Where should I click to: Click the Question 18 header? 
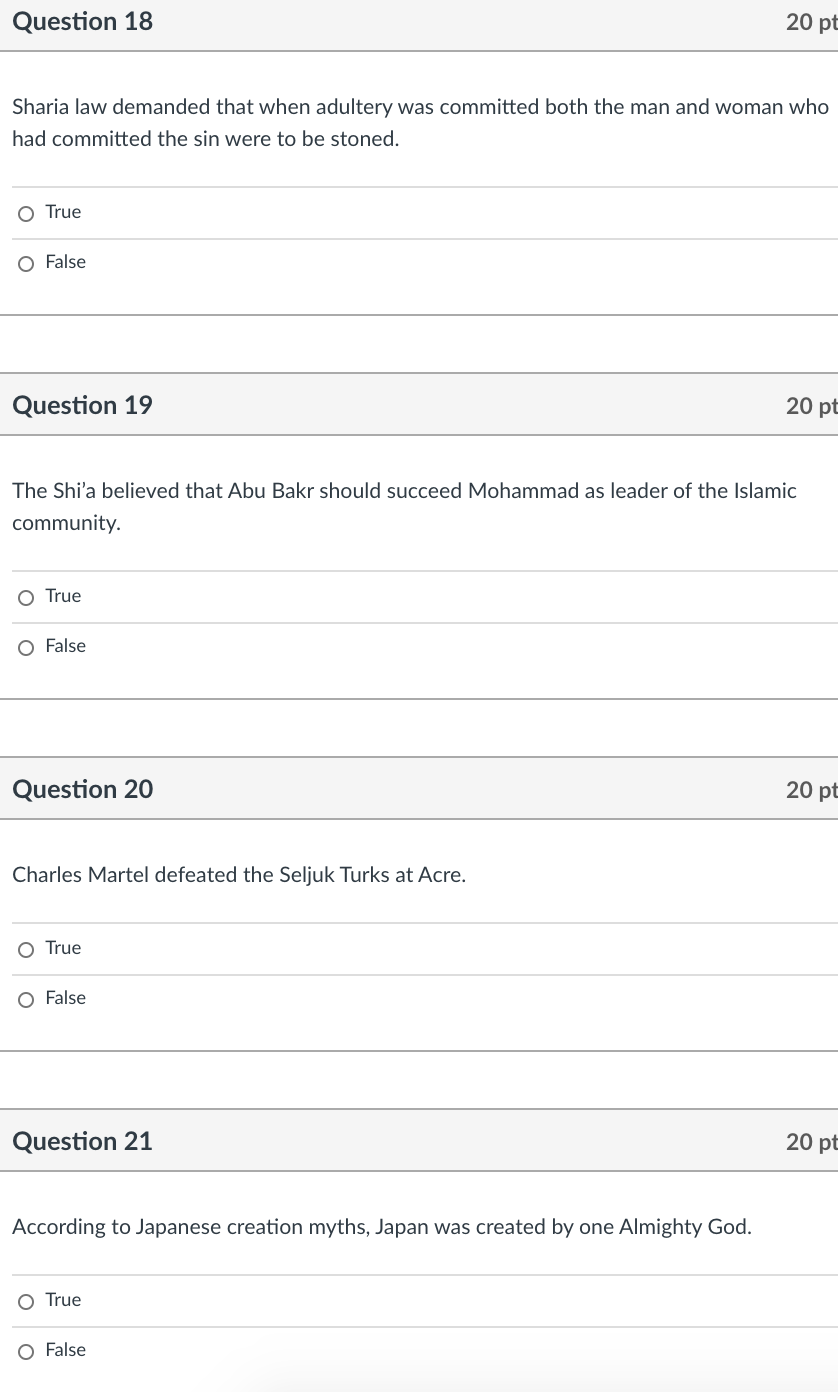pyautogui.click(x=83, y=21)
